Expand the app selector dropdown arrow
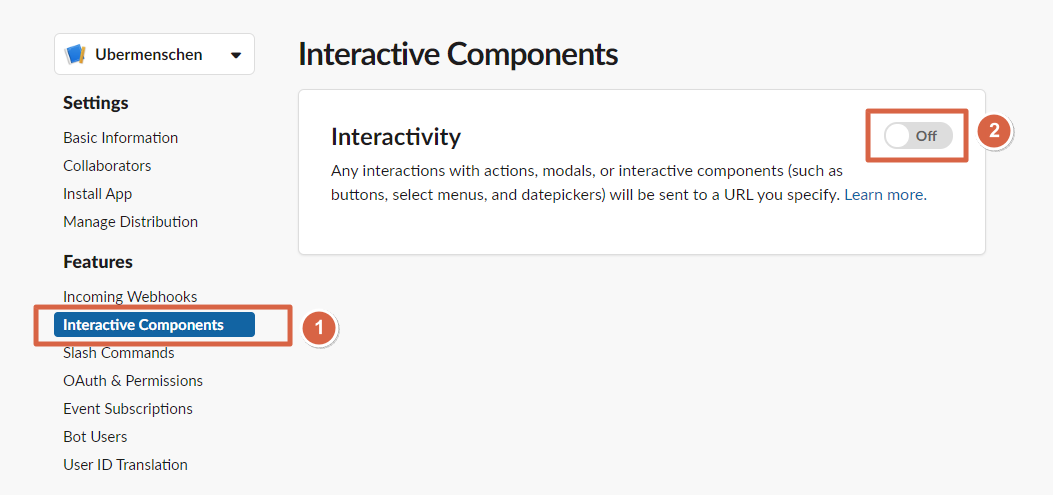Screen dimensions: 1053x495 tap(236, 55)
